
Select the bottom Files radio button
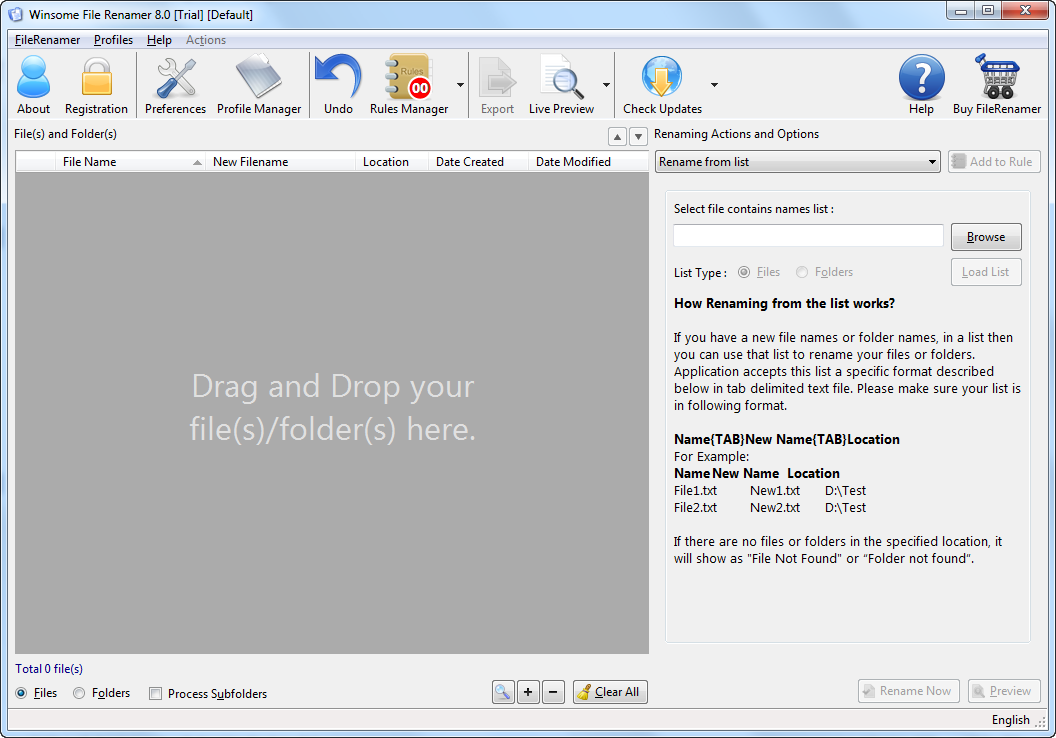pos(22,693)
